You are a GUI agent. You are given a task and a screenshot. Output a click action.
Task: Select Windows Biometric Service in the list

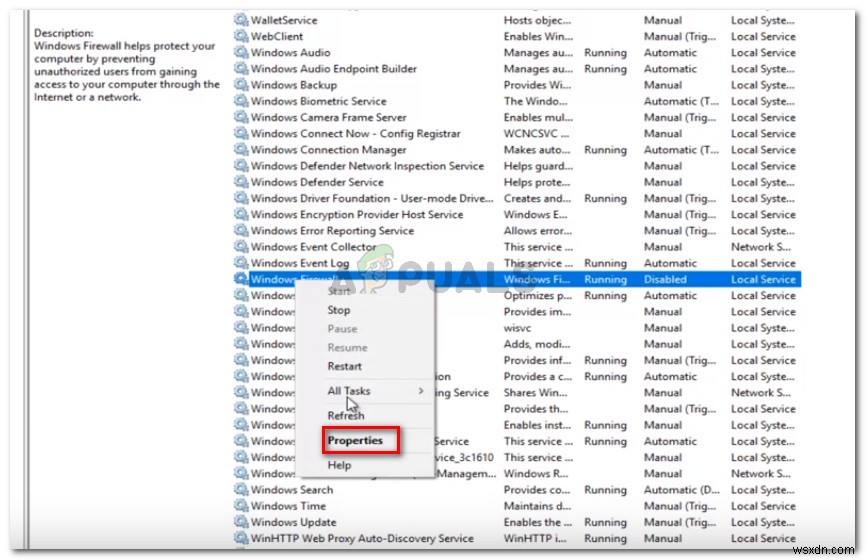coord(319,101)
